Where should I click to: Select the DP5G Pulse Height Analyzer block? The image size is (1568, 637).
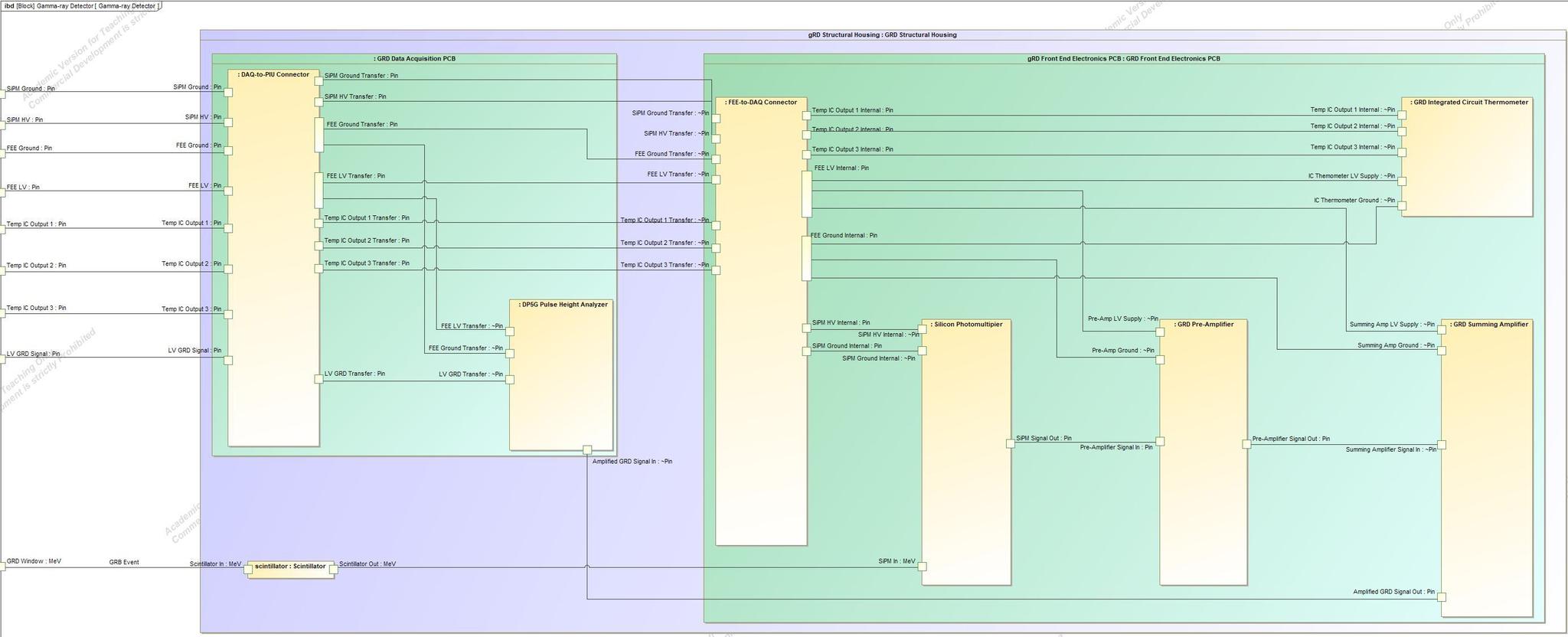(561, 374)
